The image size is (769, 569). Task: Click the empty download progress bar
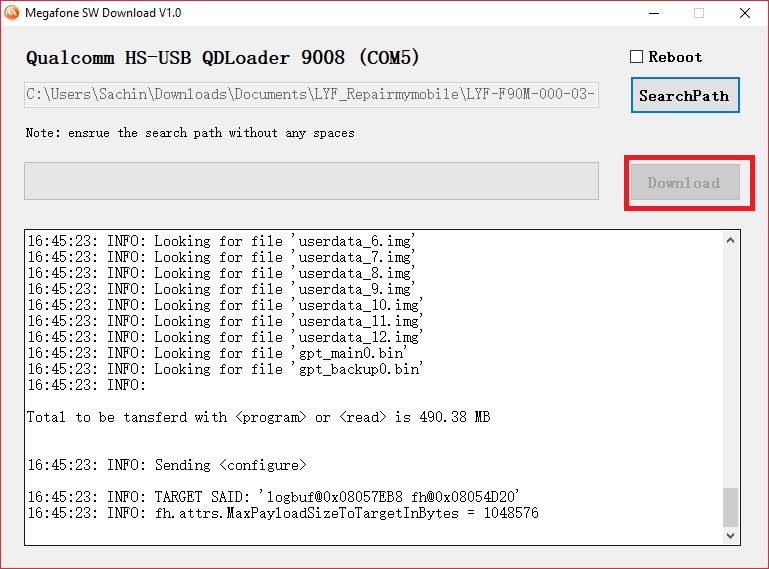click(311, 181)
